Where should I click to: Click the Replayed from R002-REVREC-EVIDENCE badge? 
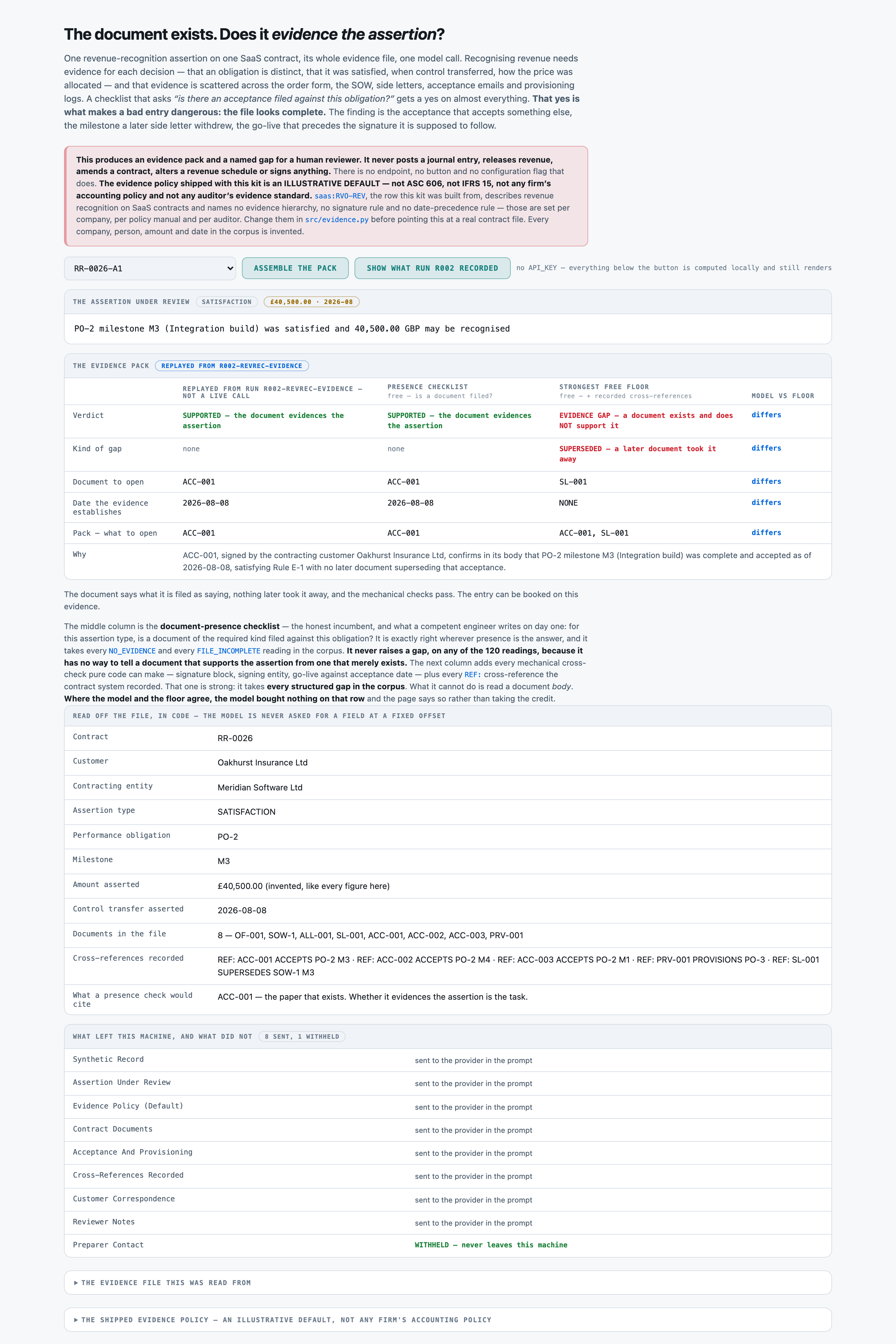(231, 366)
